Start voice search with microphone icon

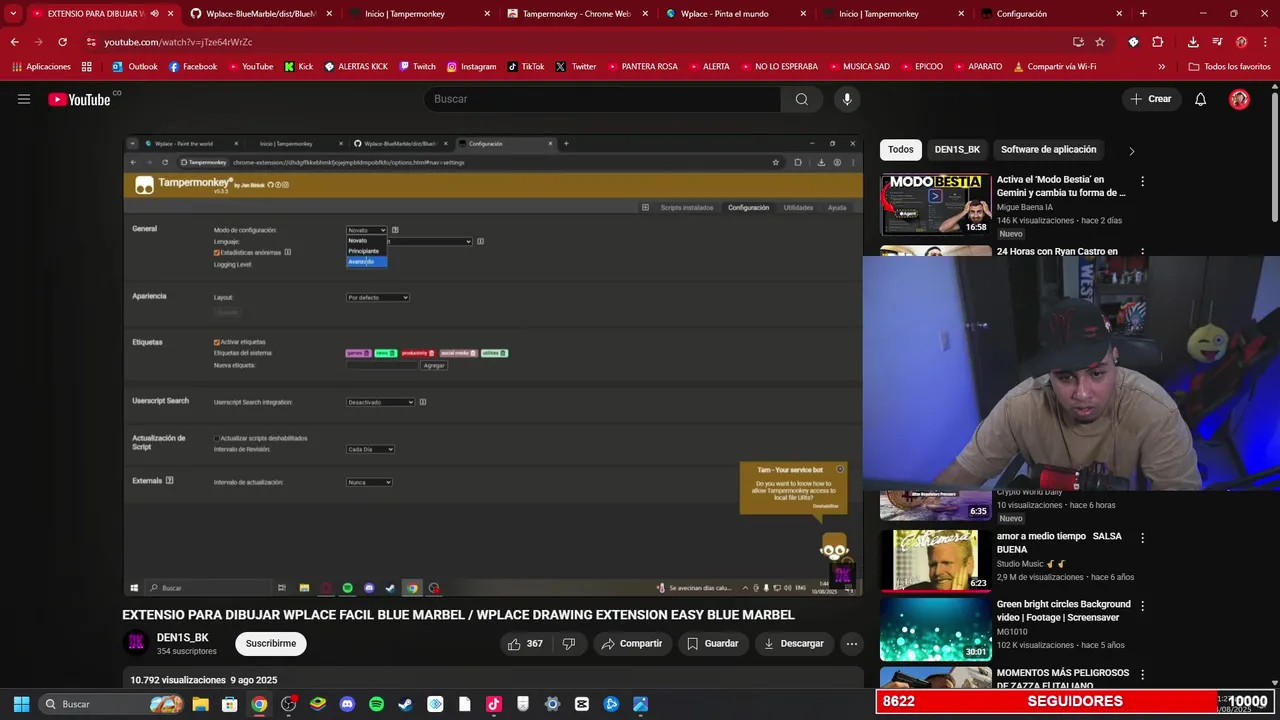pos(847,99)
